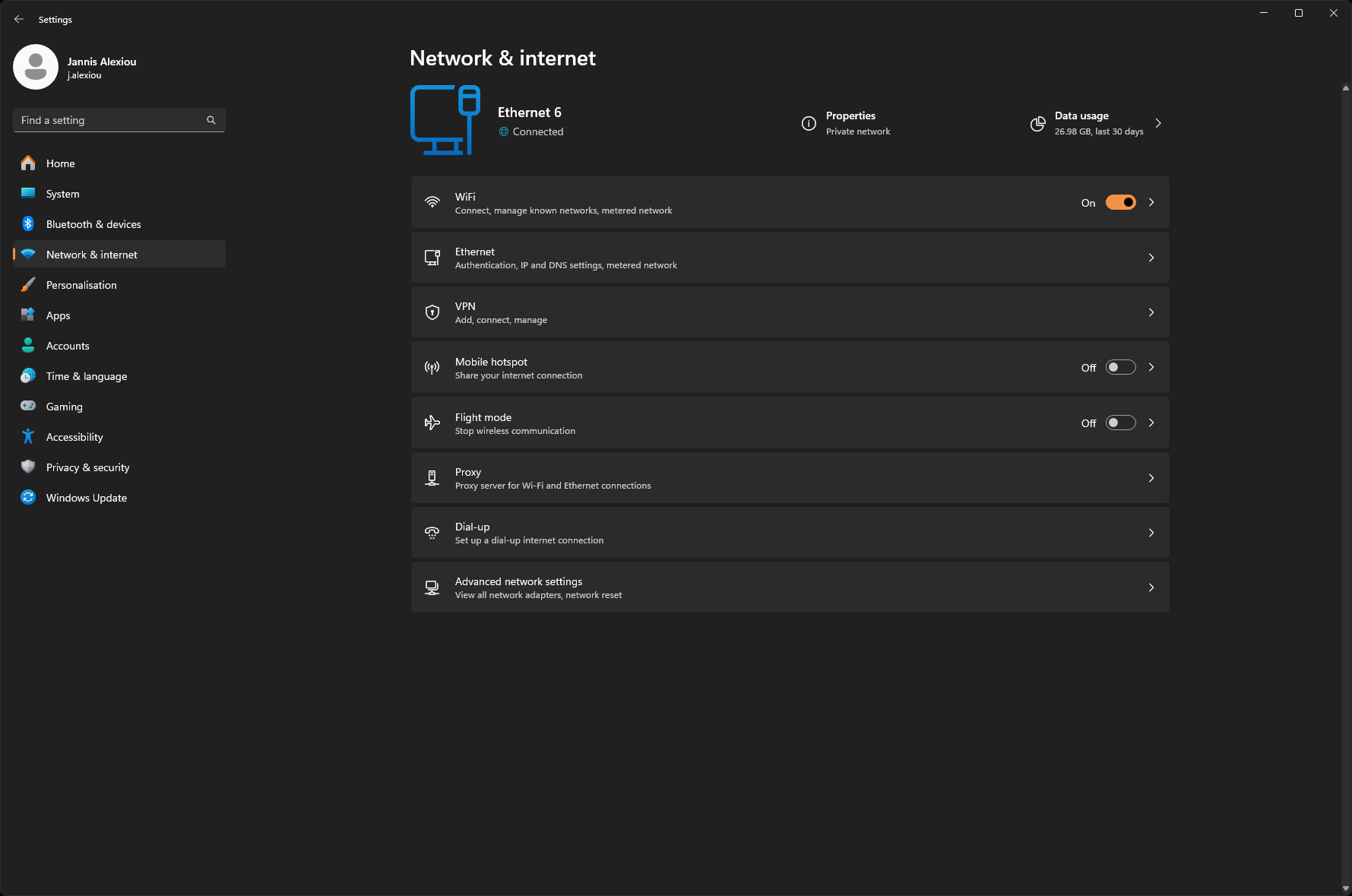Click the Properties info icon

click(x=809, y=123)
